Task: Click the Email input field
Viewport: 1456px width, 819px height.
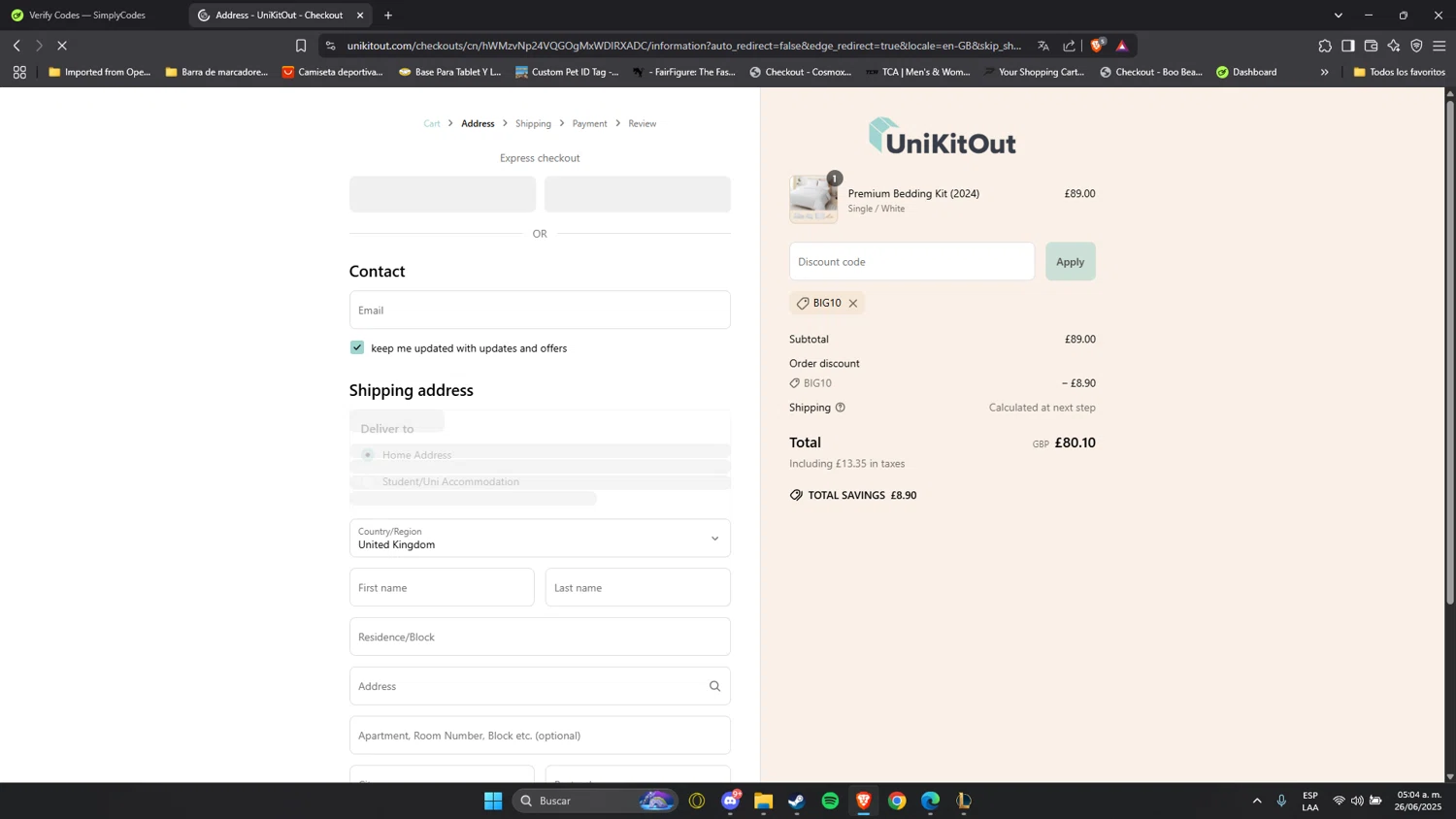Action: 540,310
